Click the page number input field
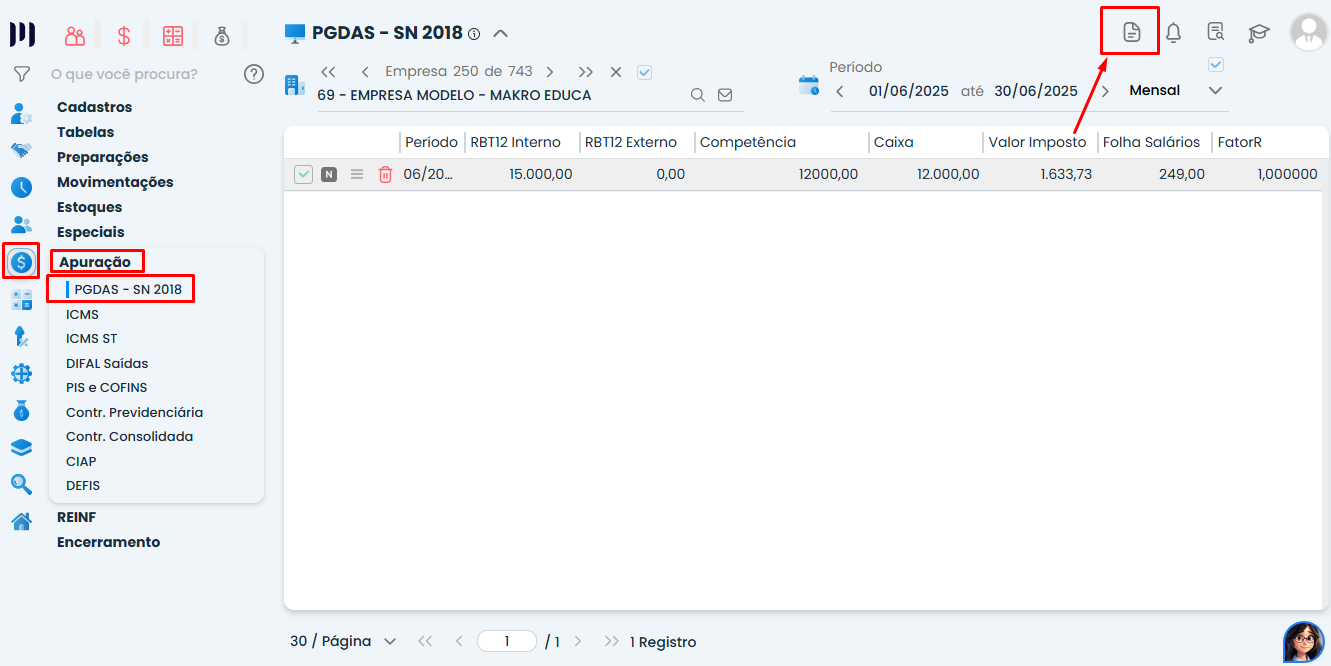 (x=507, y=642)
